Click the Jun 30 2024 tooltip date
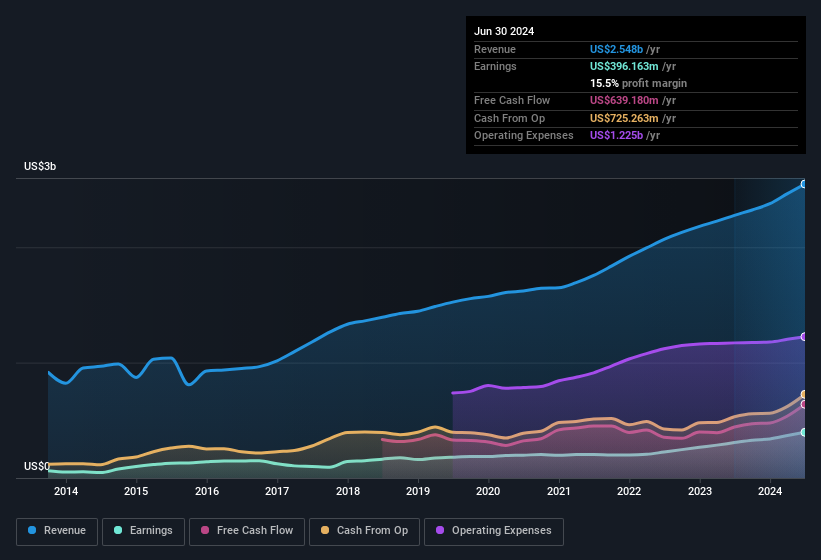The width and height of the screenshot is (821, 560). (x=504, y=31)
